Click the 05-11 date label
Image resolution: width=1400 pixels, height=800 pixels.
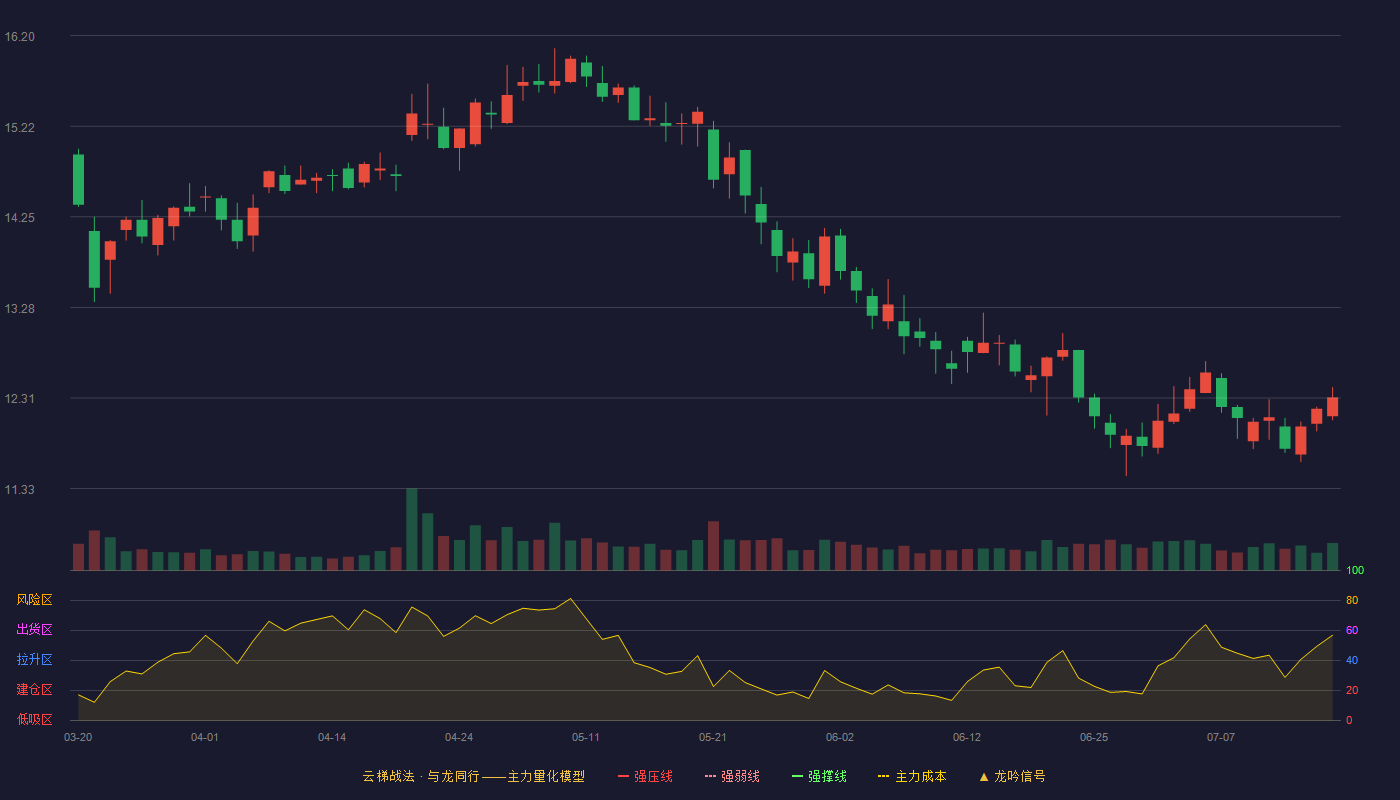586,737
